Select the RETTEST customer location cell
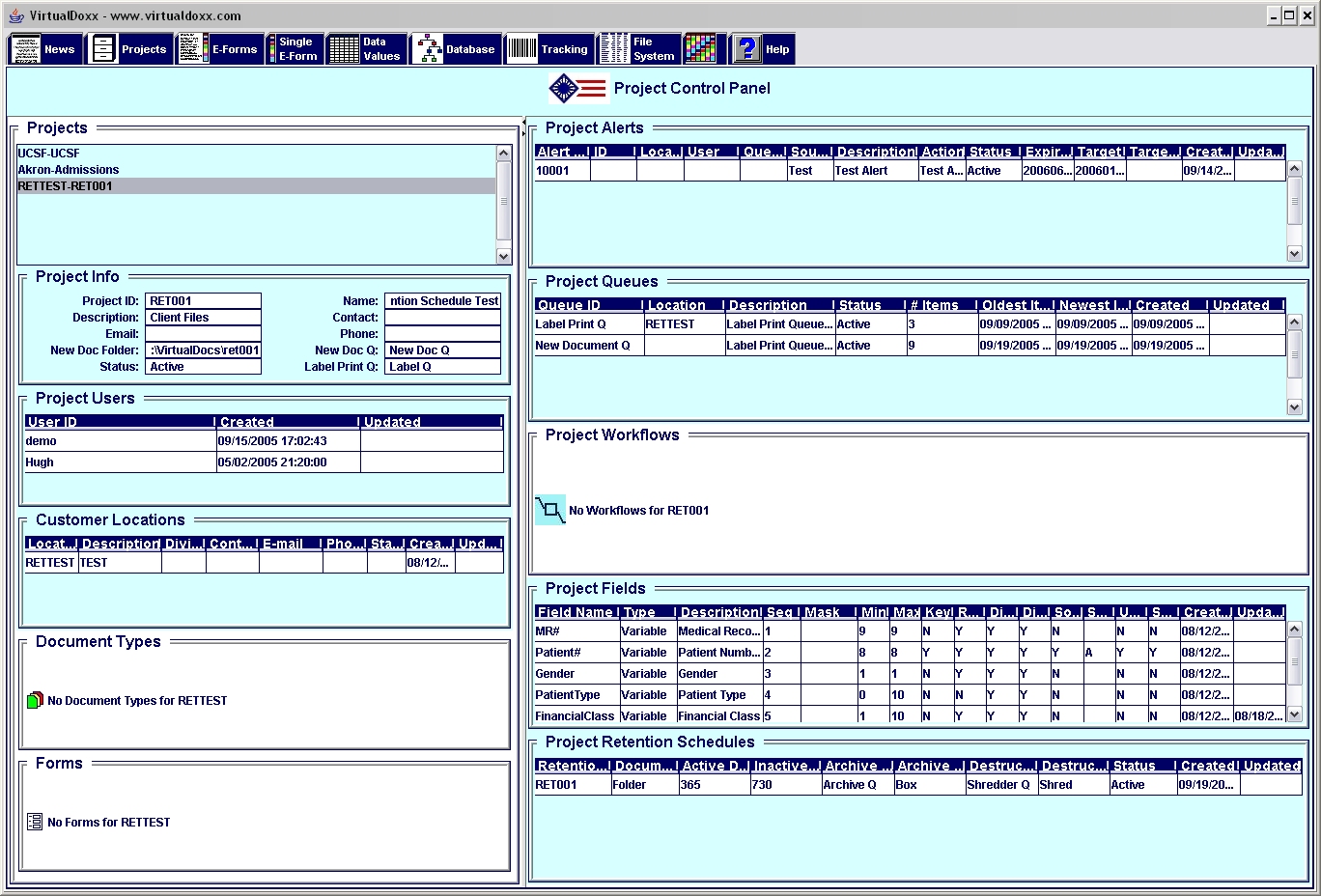This screenshot has width=1321, height=896. click(51, 563)
